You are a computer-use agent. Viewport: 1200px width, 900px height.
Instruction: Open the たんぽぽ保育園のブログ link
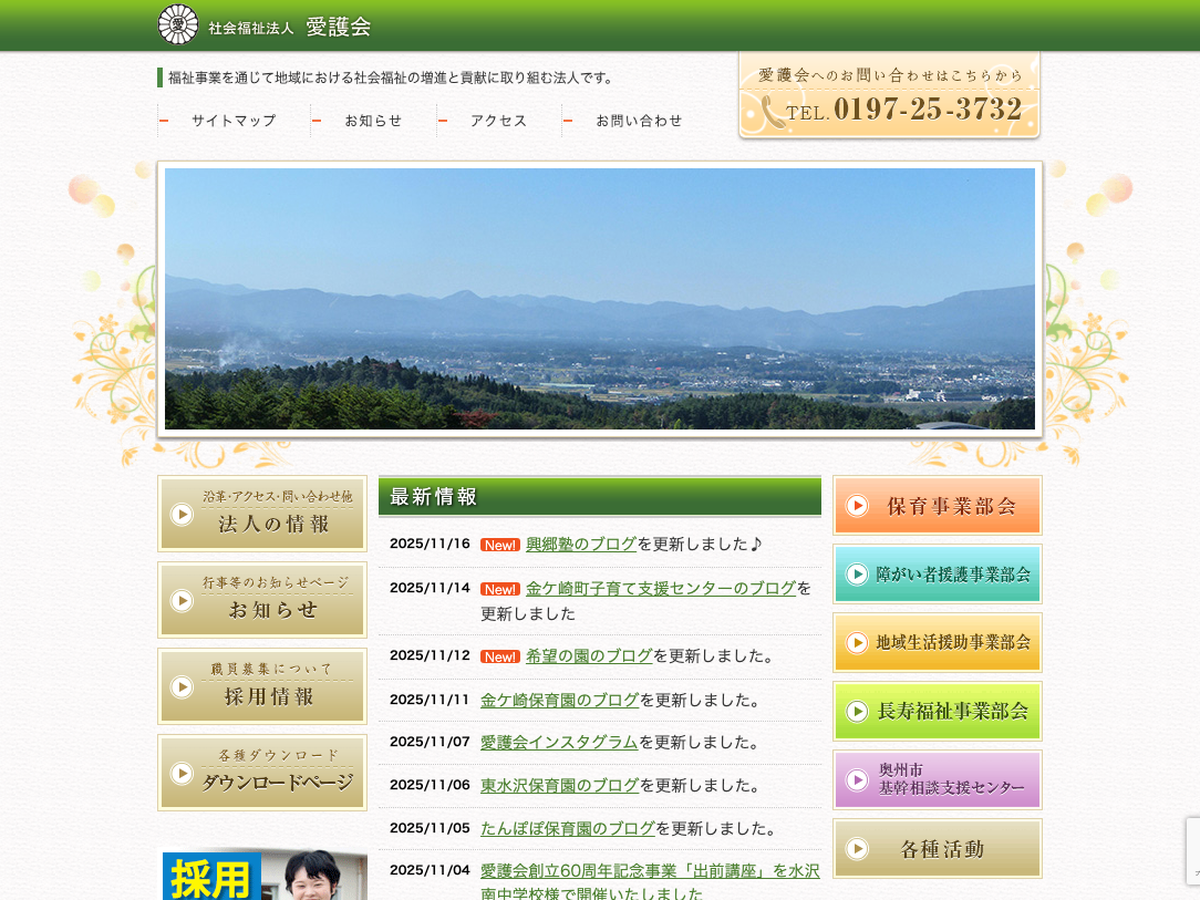tap(567, 828)
